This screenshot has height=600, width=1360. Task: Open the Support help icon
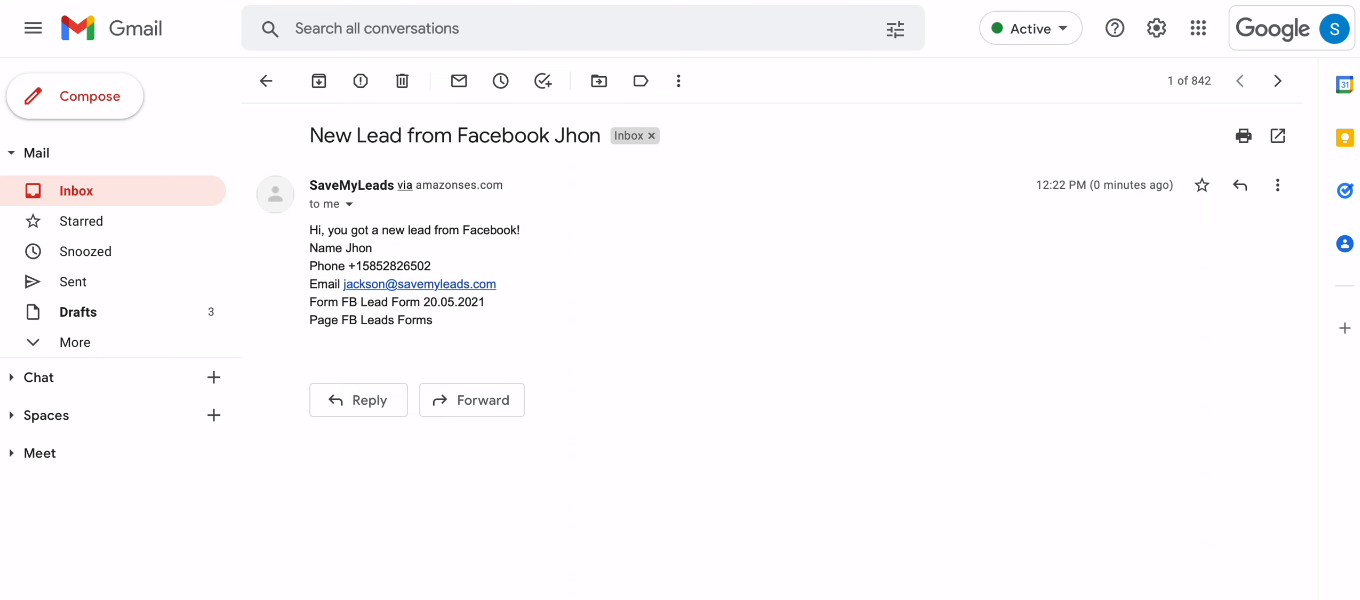click(1115, 28)
